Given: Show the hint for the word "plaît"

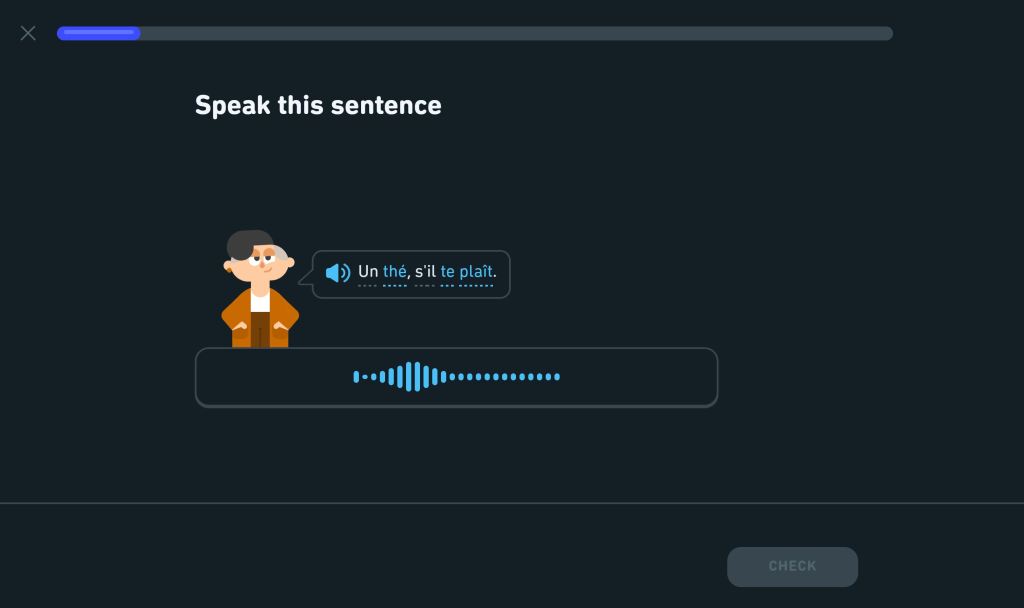Looking at the screenshot, I should (x=476, y=272).
